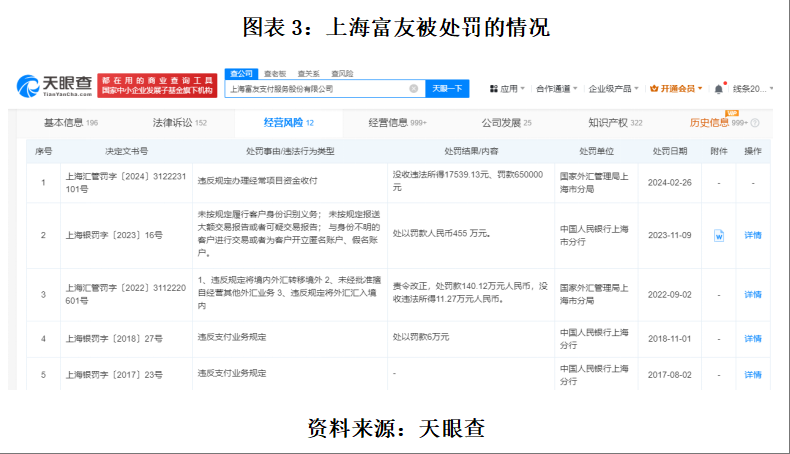Viewport: 790px width, 454px height.
Task: Expand the 企业级产品 dropdown
Action: (614, 89)
